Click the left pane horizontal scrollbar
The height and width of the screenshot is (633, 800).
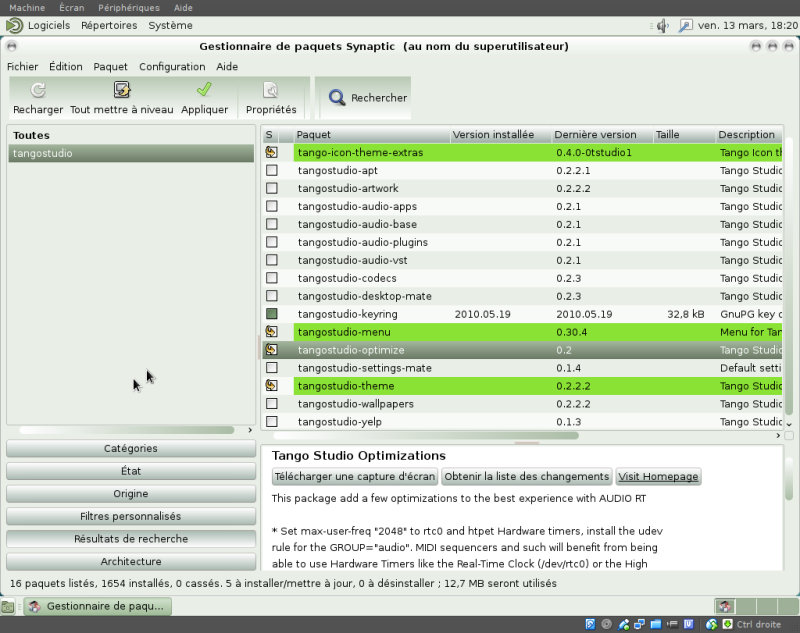tap(127, 430)
